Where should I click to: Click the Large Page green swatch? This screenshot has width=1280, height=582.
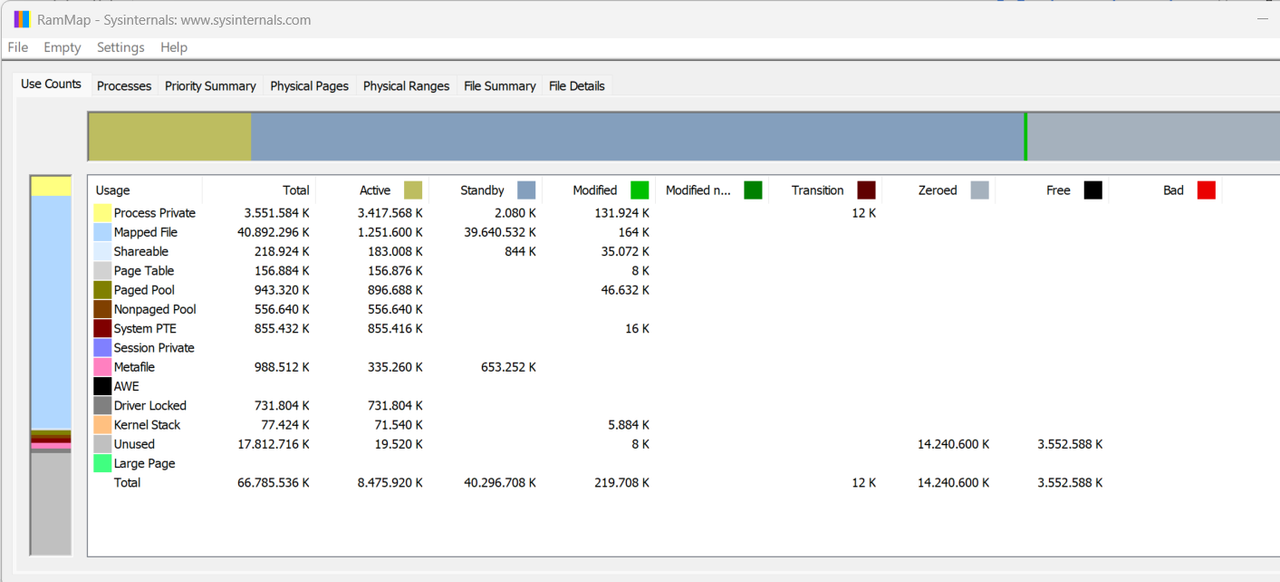102,464
